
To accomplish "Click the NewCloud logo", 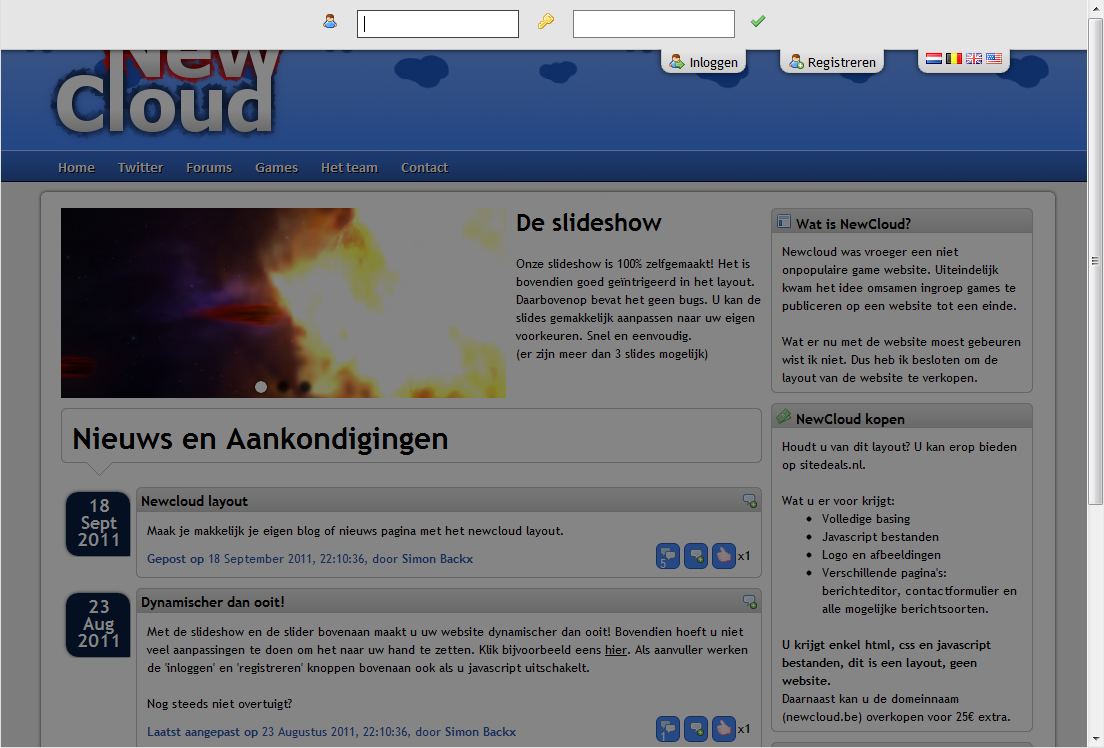I will (165, 93).
